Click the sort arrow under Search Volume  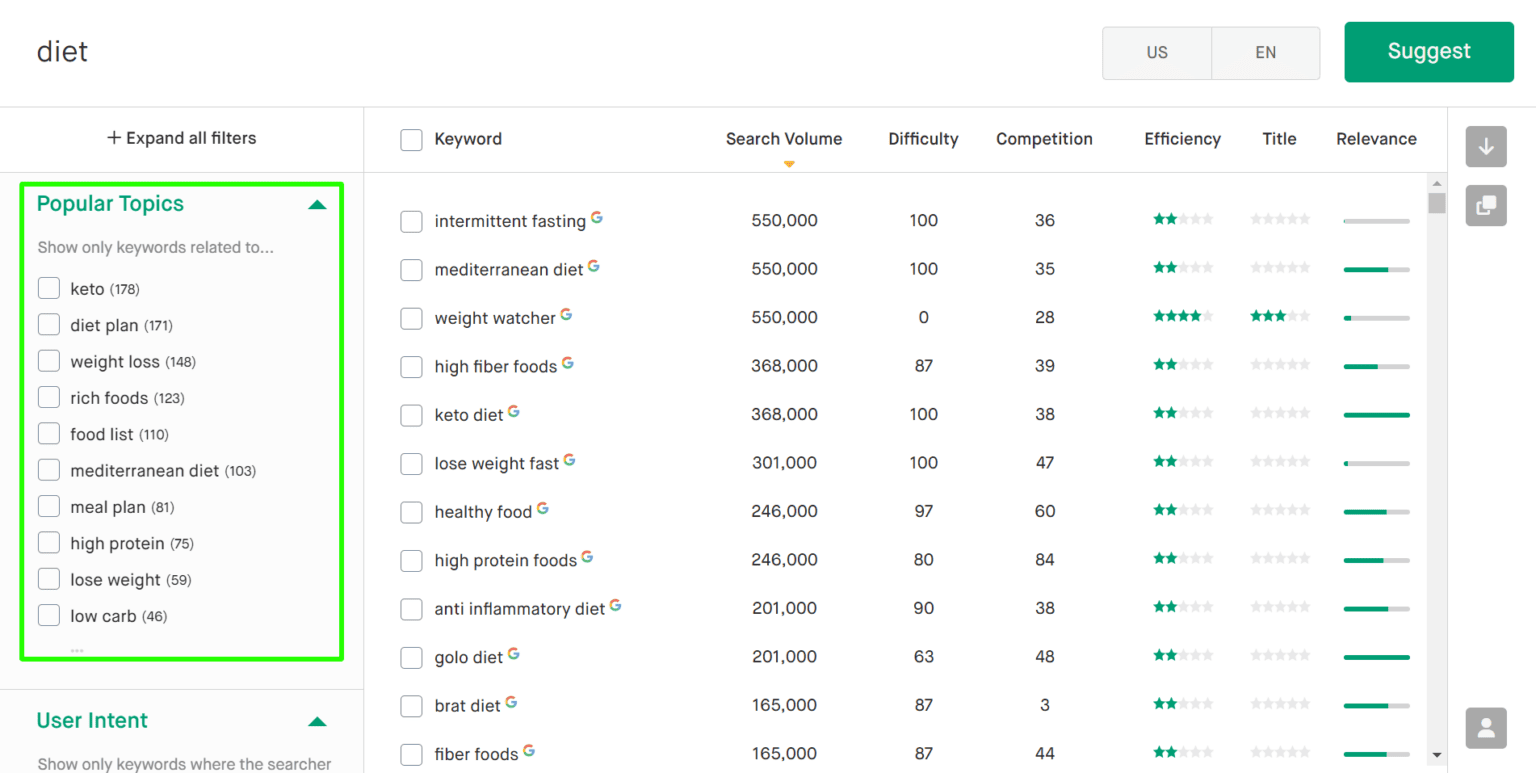click(789, 163)
